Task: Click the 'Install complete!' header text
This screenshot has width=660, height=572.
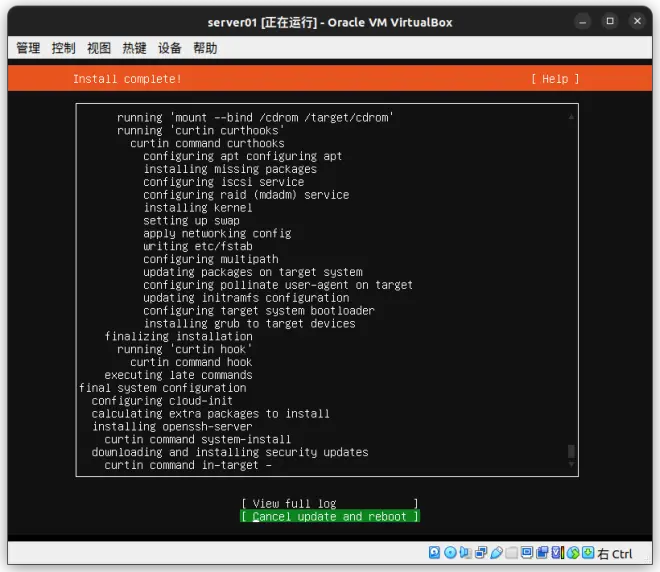Action: click(x=127, y=79)
